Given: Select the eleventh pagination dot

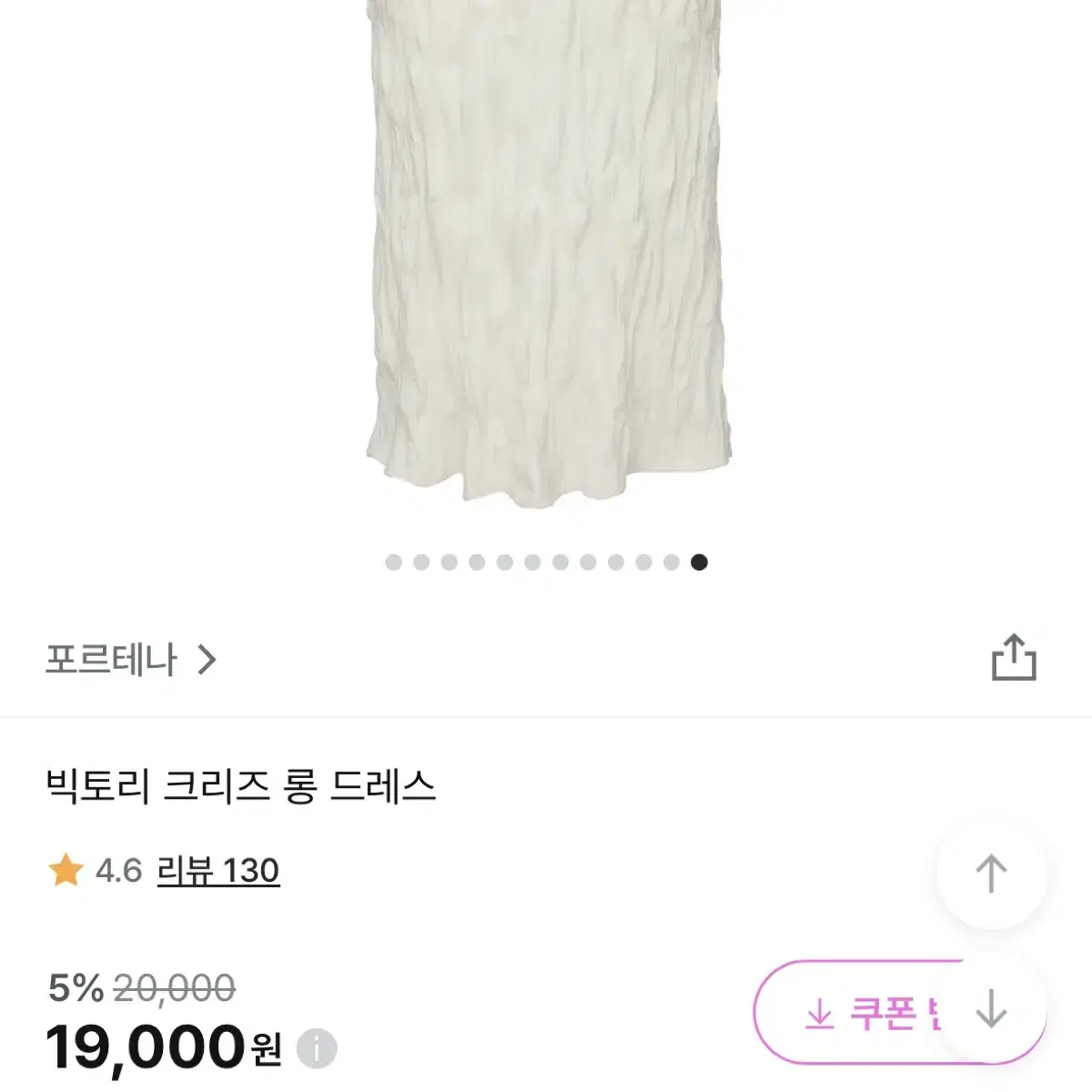Looking at the screenshot, I should click(672, 562).
